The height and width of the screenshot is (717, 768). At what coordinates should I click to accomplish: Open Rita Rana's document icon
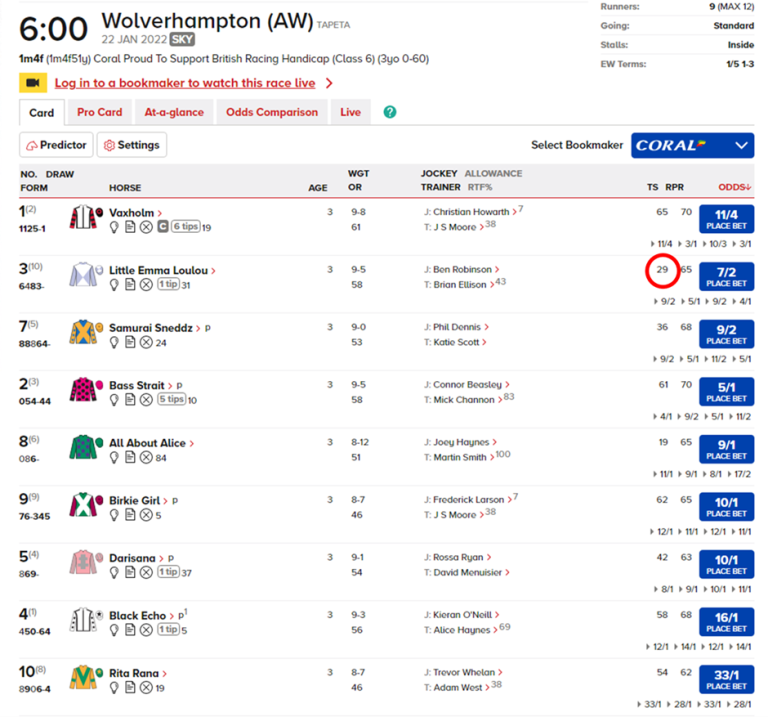[x=130, y=688]
